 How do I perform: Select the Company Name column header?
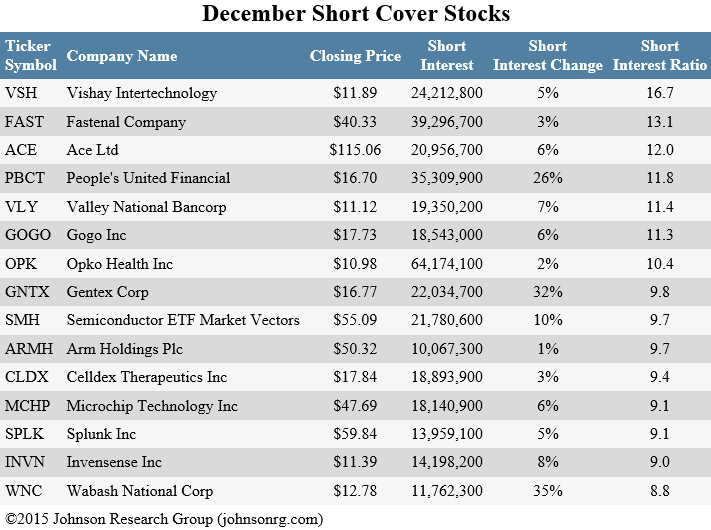coord(120,56)
